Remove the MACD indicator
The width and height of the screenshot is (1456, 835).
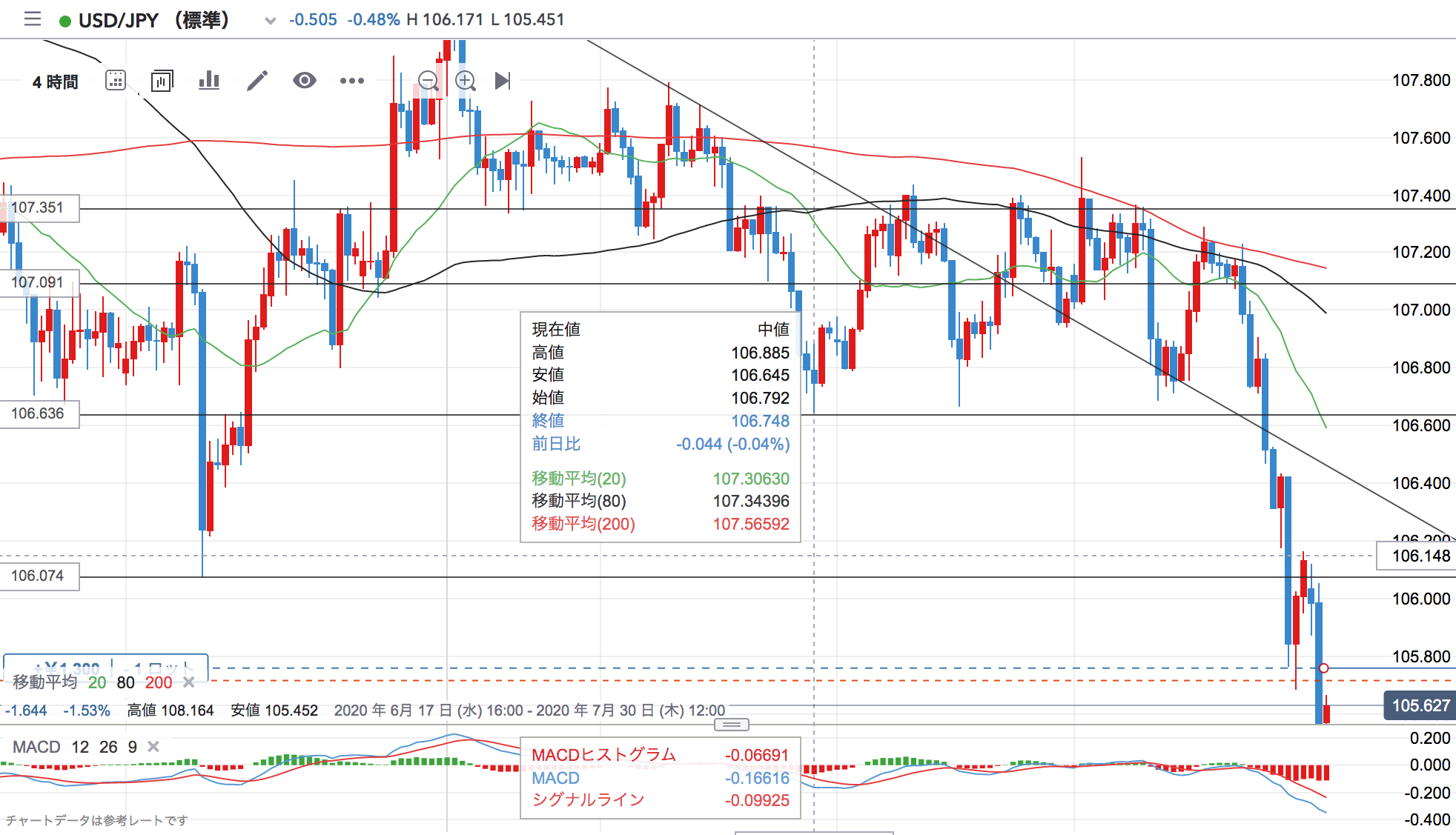click(153, 747)
